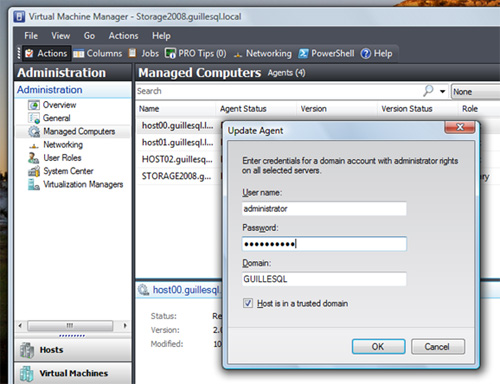Click the Columns toolbar icon

[79, 53]
